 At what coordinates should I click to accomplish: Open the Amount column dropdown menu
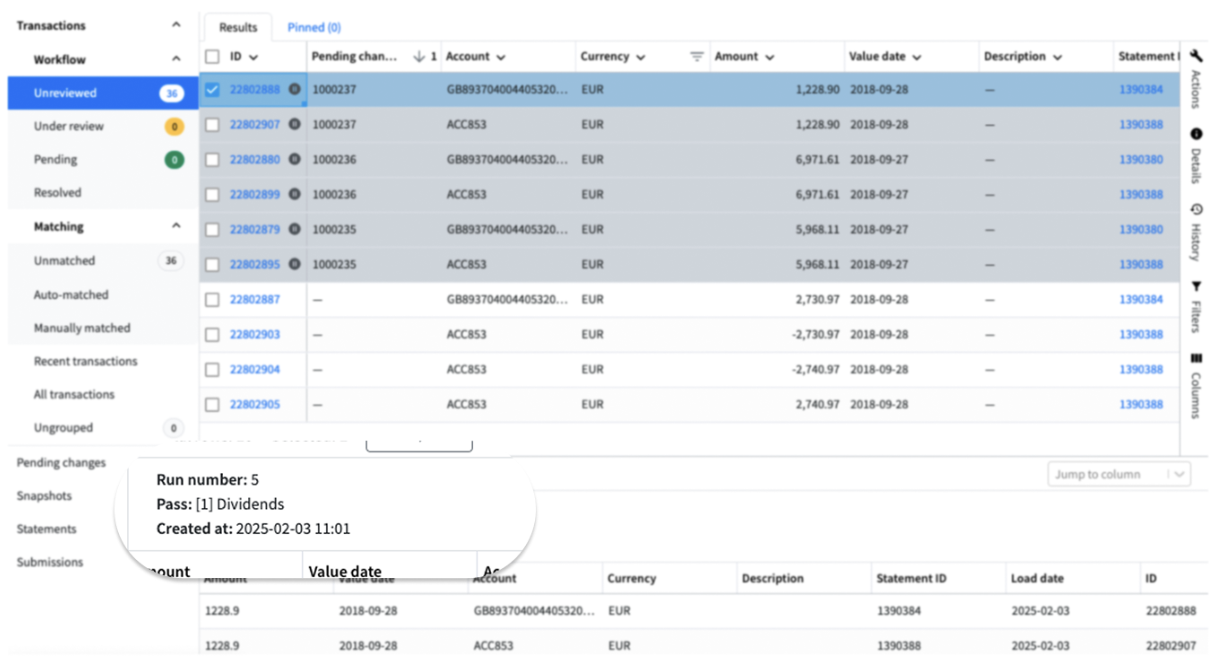click(772, 57)
